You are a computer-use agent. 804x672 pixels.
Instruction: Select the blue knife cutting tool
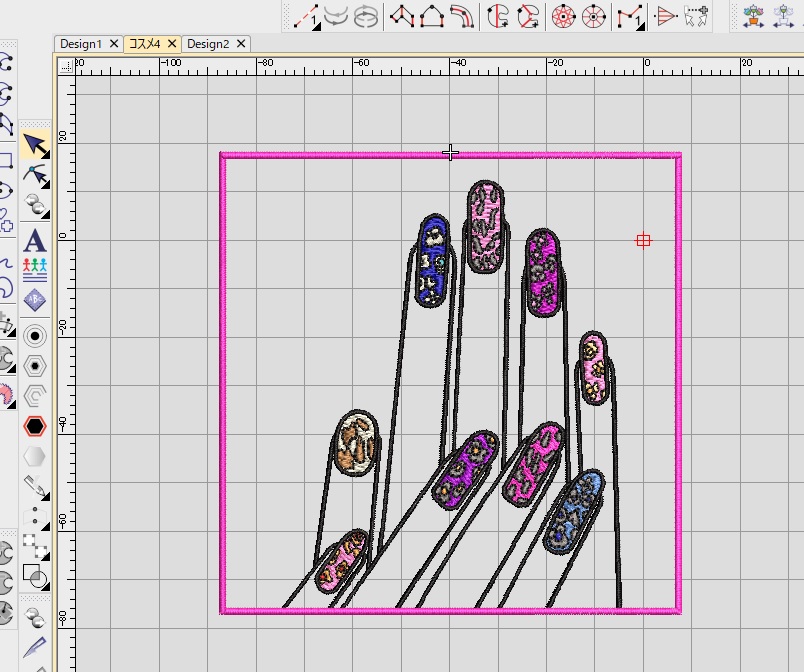point(35,648)
